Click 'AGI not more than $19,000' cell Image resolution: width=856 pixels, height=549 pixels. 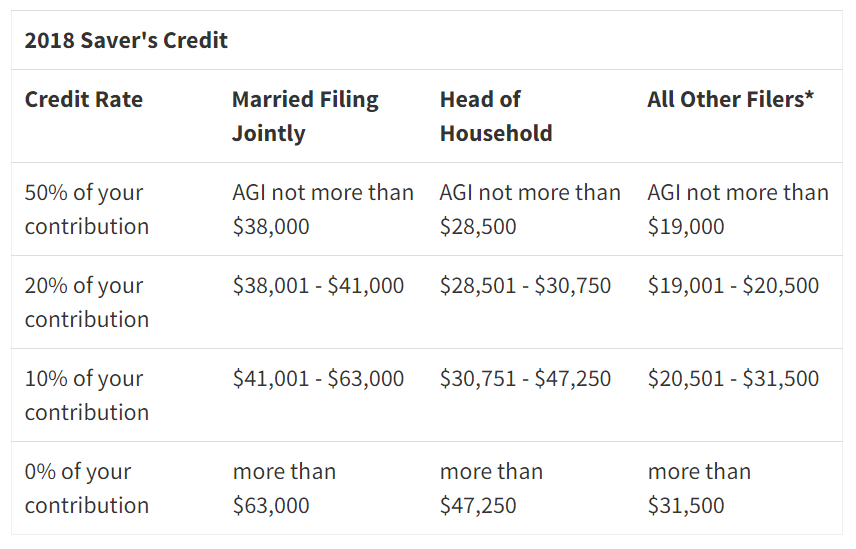pos(738,209)
